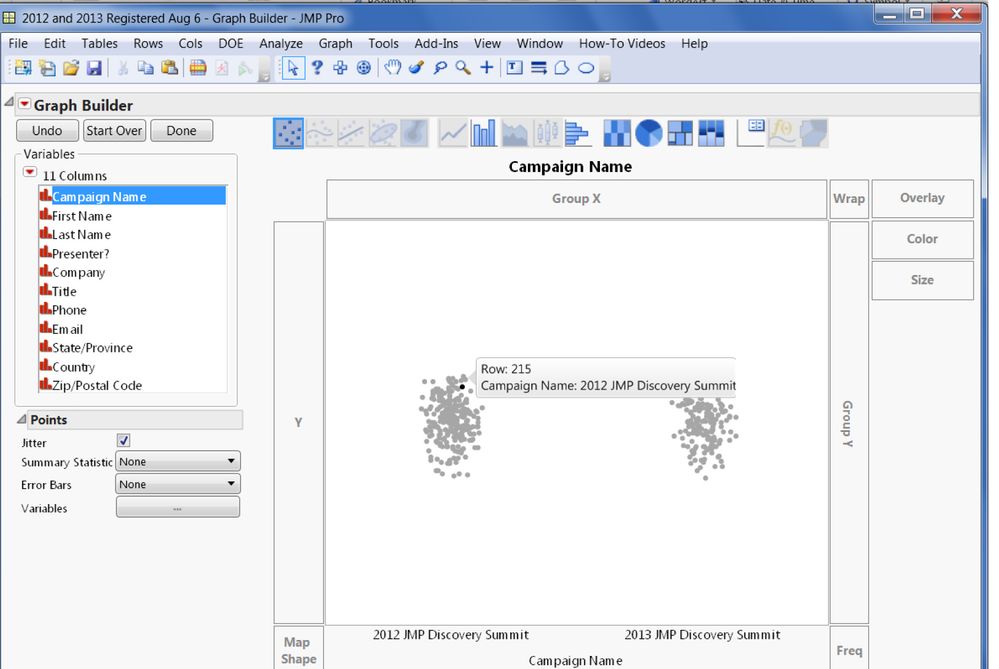
Task: Select the Arrow cursor tool
Action: 292,68
